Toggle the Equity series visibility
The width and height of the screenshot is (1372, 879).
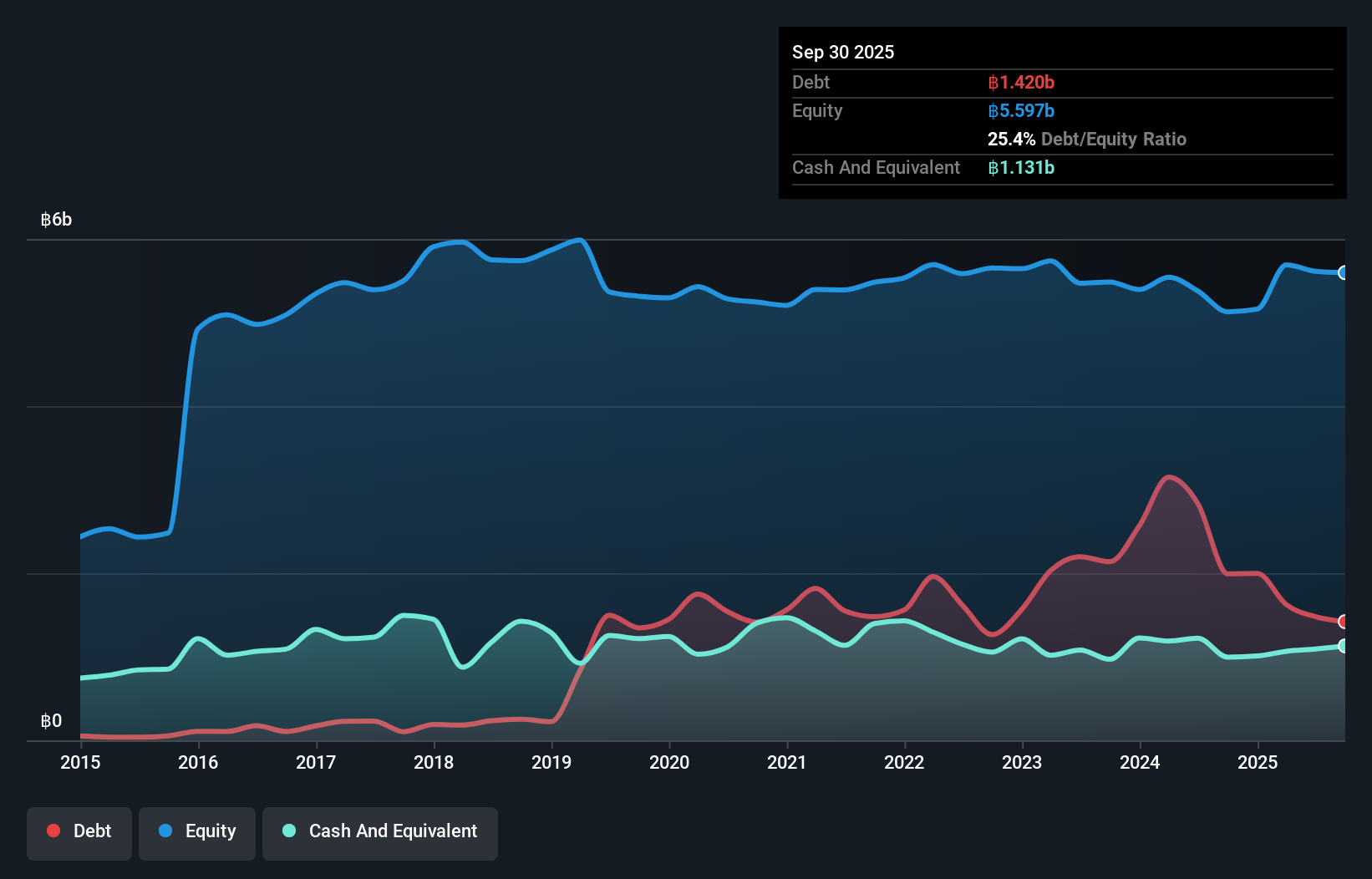pos(196,832)
